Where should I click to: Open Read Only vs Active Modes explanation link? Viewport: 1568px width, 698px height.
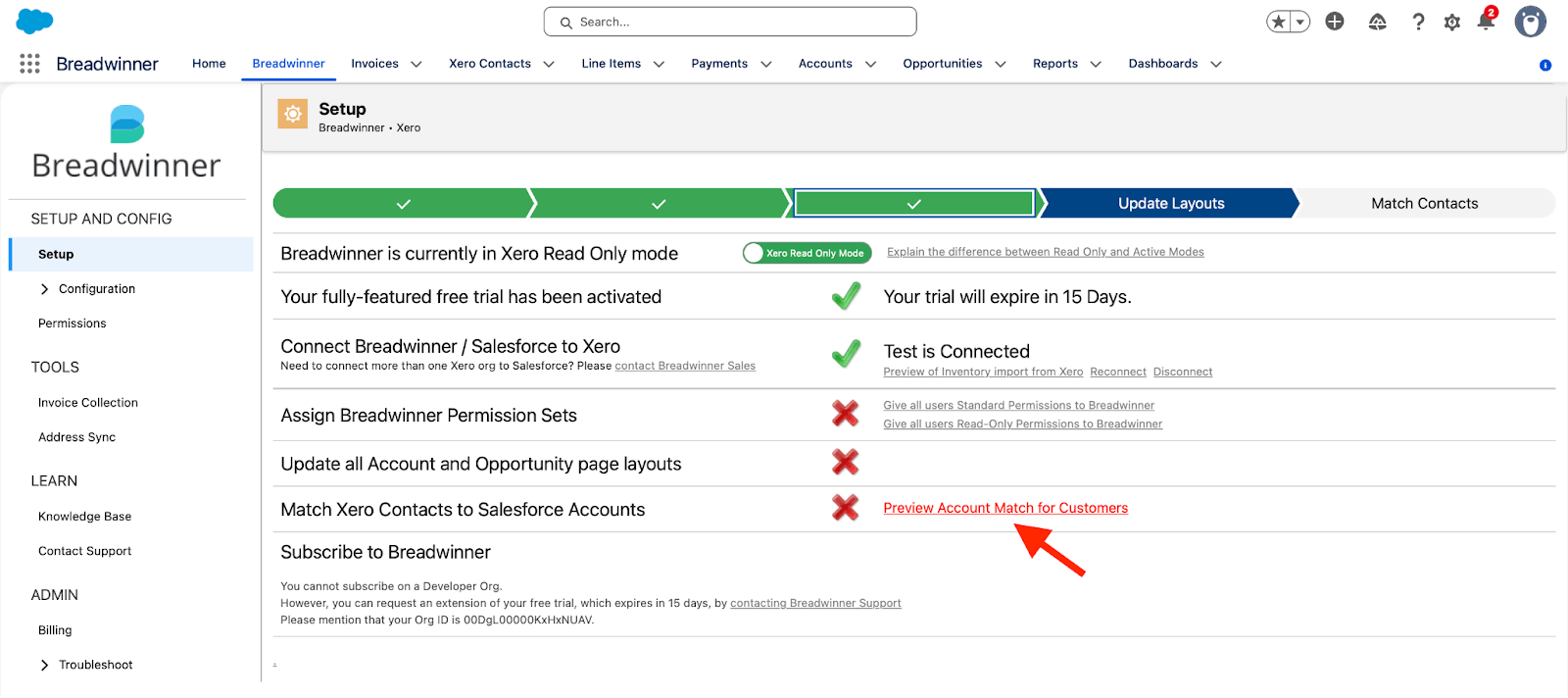(1046, 252)
